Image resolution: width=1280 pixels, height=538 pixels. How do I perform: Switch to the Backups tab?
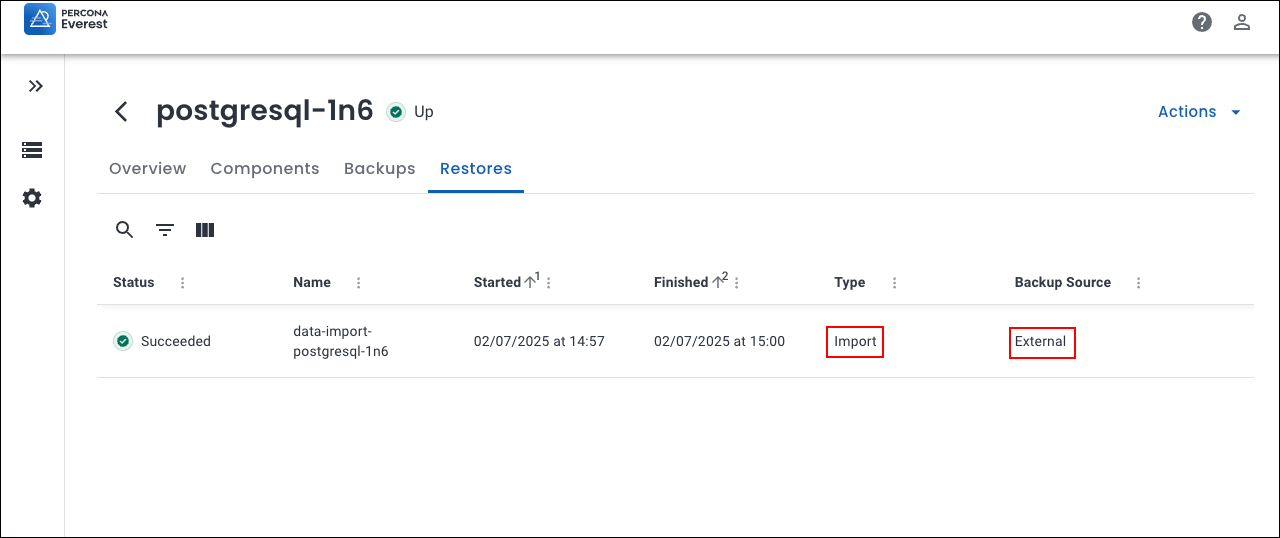click(379, 168)
